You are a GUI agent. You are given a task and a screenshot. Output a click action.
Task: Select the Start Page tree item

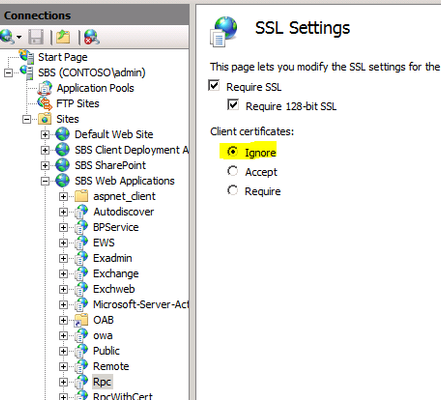click(63, 57)
